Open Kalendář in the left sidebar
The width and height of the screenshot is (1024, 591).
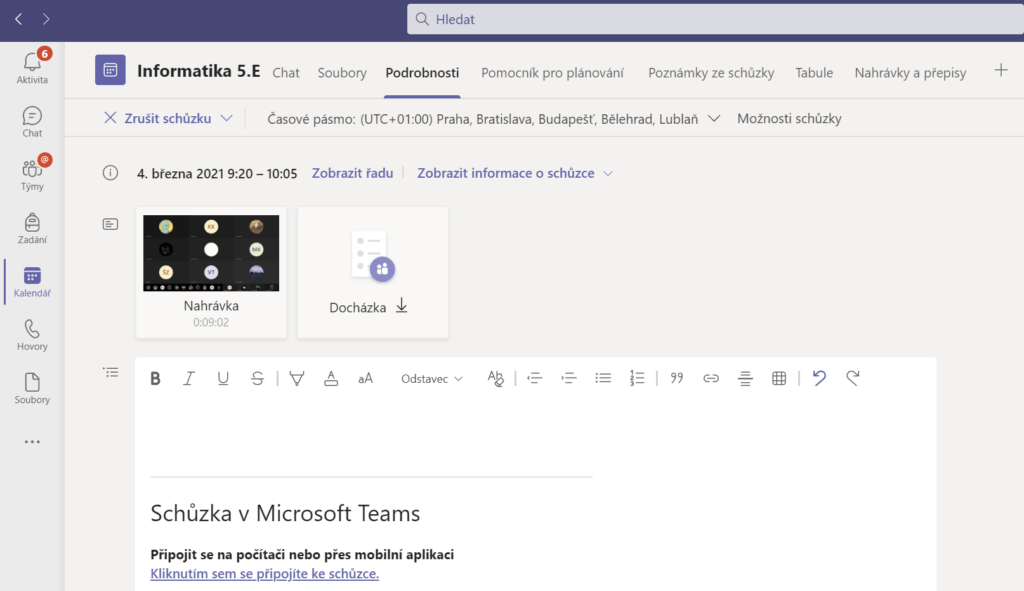[x=32, y=282]
